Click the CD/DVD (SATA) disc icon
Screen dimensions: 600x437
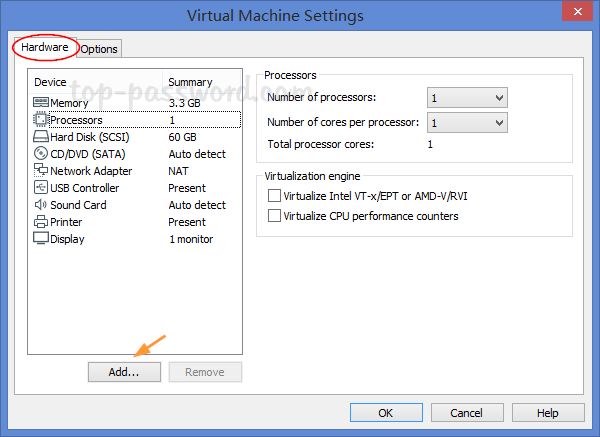point(41,154)
